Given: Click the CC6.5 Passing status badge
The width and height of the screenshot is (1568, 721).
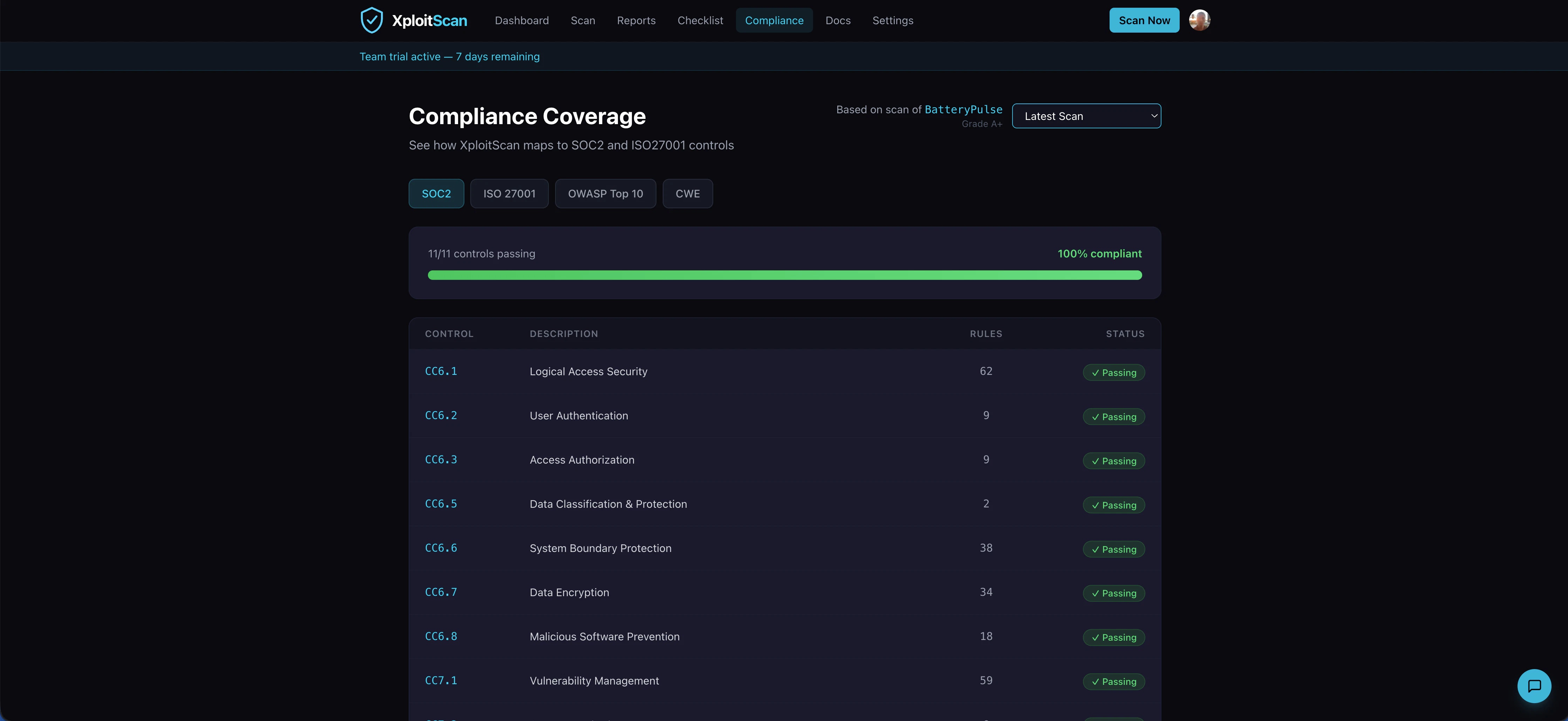Looking at the screenshot, I should click(x=1113, y=505).
